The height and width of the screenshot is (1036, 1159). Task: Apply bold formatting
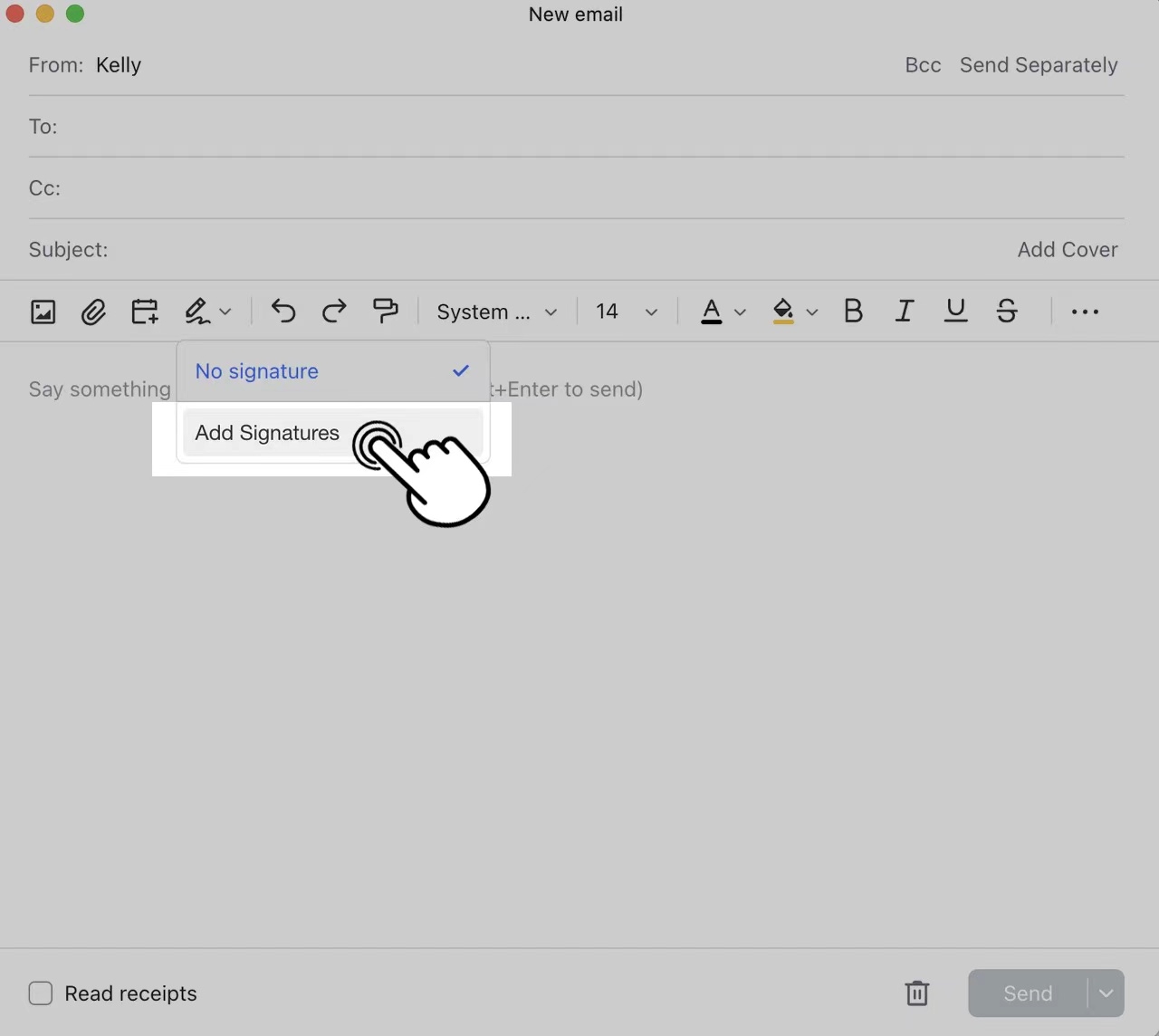(852, 311)
